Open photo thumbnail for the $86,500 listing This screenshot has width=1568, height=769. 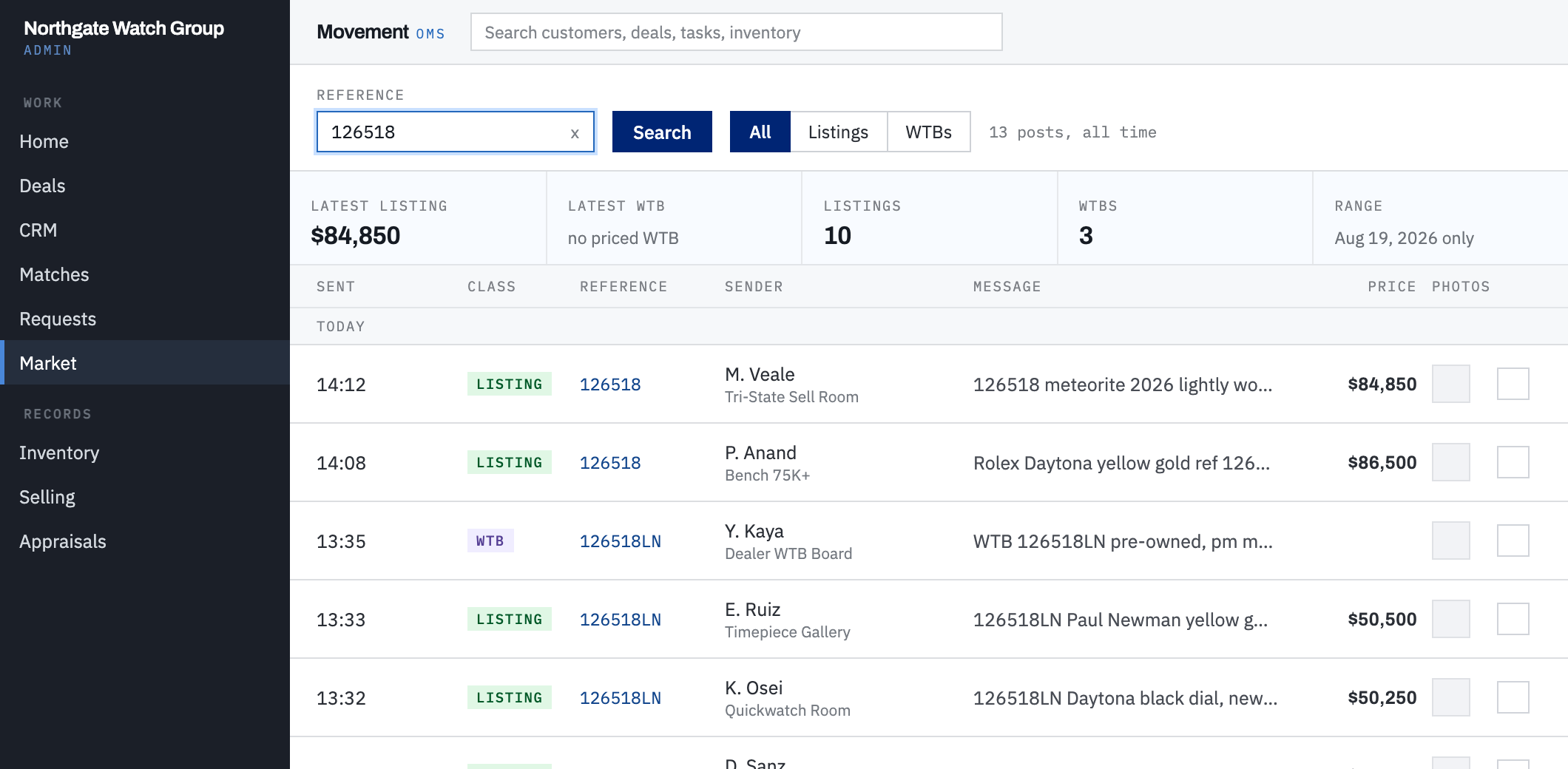[x=1450, y=462]
